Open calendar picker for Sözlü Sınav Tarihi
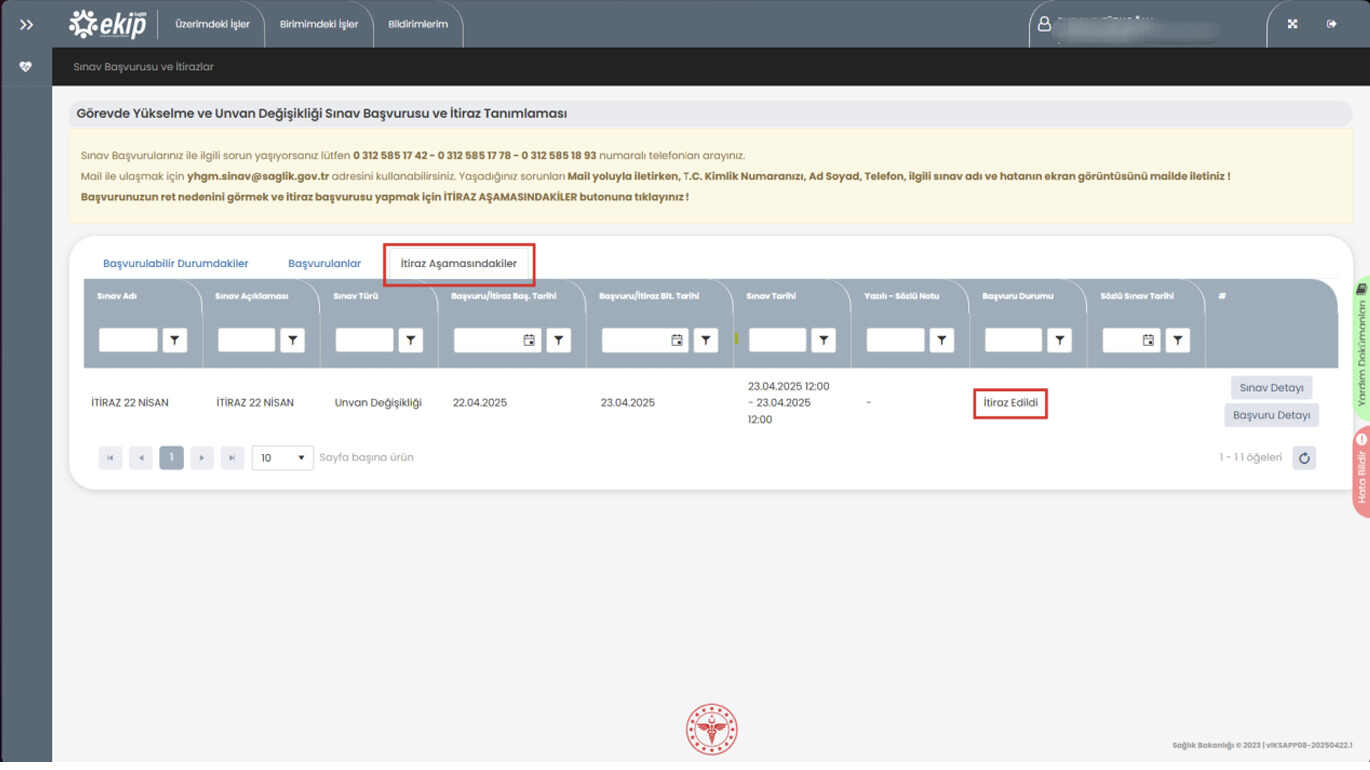1370x770 pixels. pos(1149,341)
